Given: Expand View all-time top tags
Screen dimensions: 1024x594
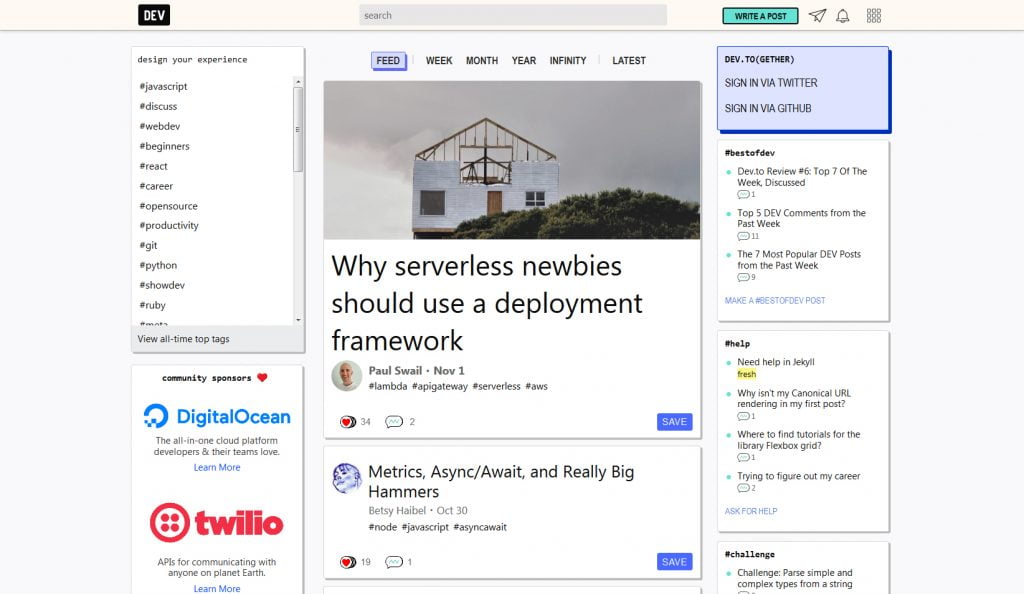Looking at the screenshot, I should coord(184,339).
